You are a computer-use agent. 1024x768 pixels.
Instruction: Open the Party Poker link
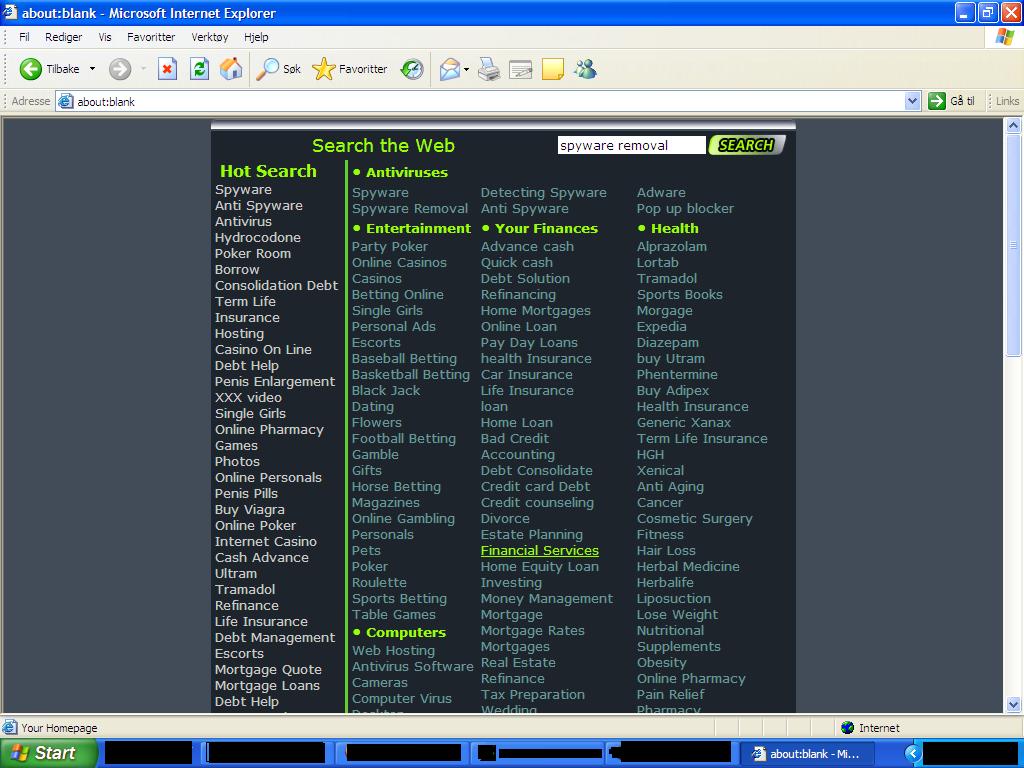click(x=390, y=247)
